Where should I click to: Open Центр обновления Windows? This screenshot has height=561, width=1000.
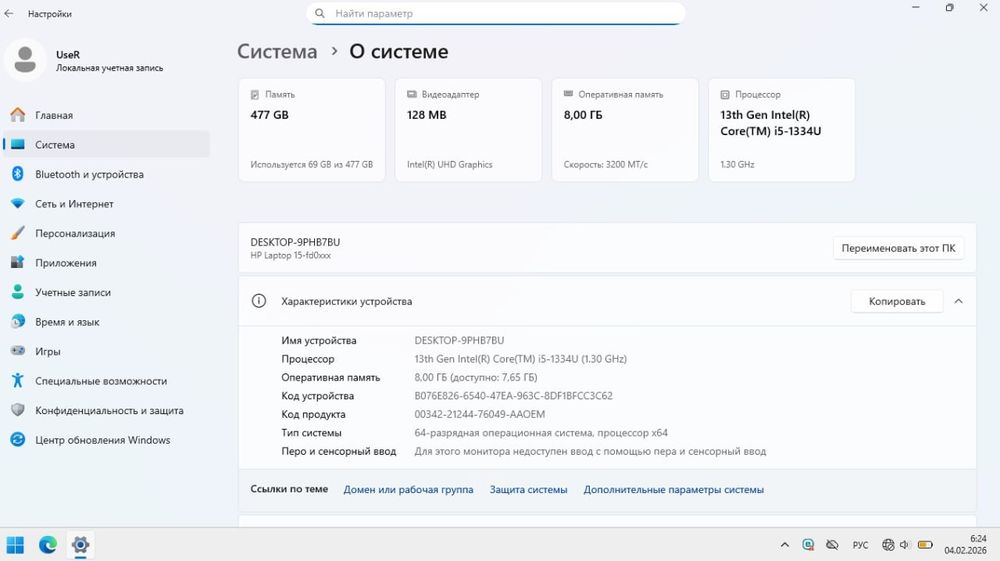102,440
